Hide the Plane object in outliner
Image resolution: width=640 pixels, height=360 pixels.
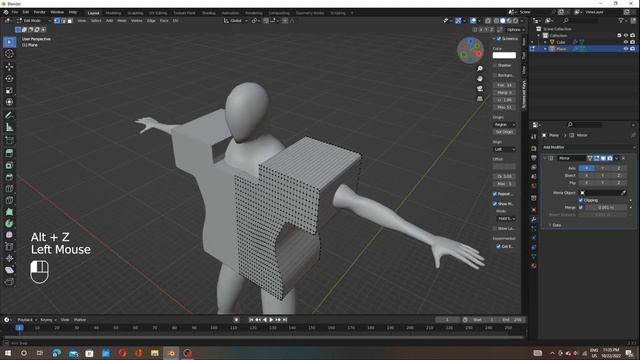click(x=626, y=49)
